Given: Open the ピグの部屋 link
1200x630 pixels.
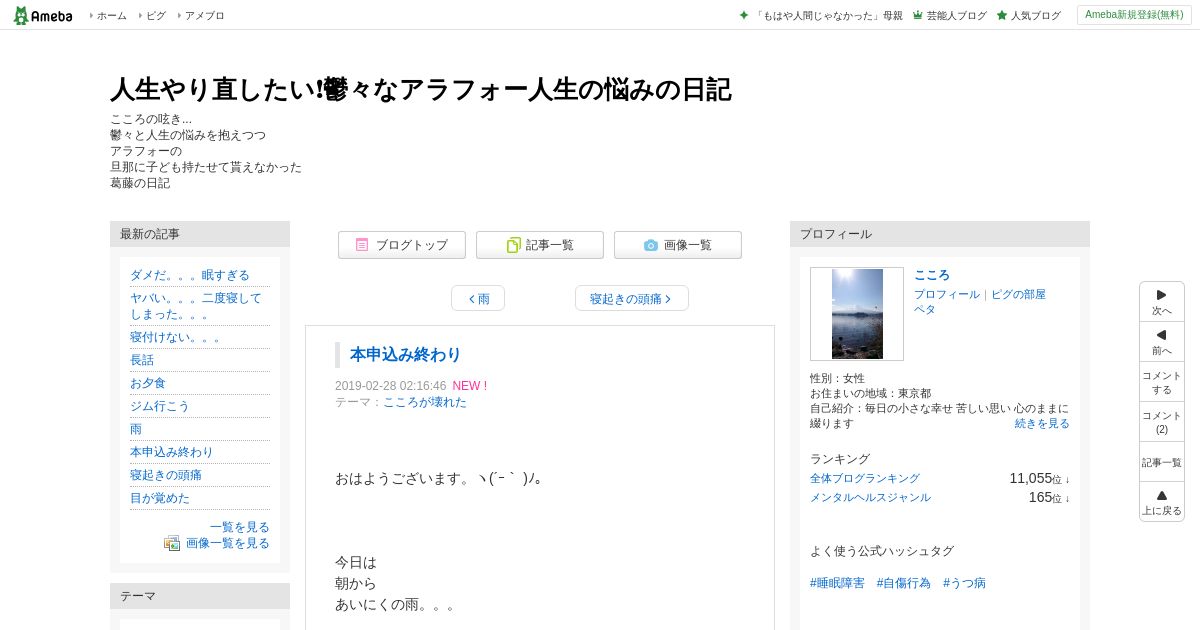Looking at the screenshot, I should (x=1018, y=295).
